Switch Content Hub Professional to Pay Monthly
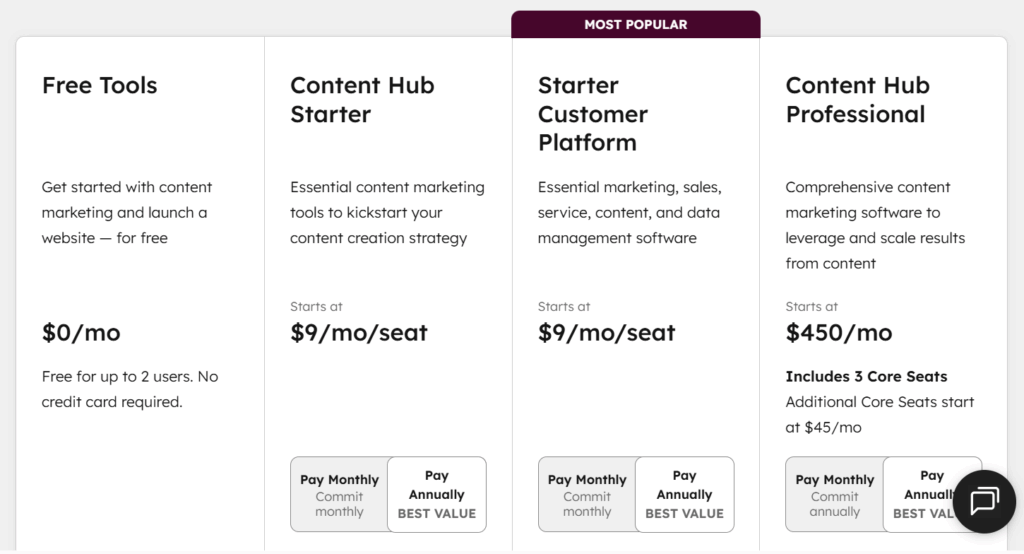The image size is (1024, 554). 834,495
